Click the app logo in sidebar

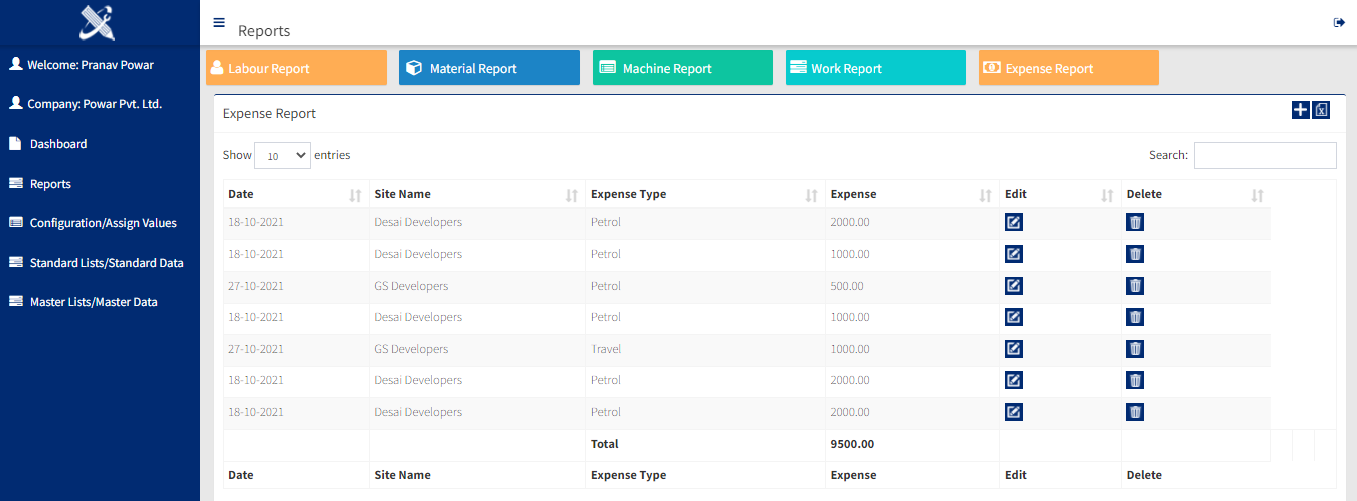pos(97,22)
